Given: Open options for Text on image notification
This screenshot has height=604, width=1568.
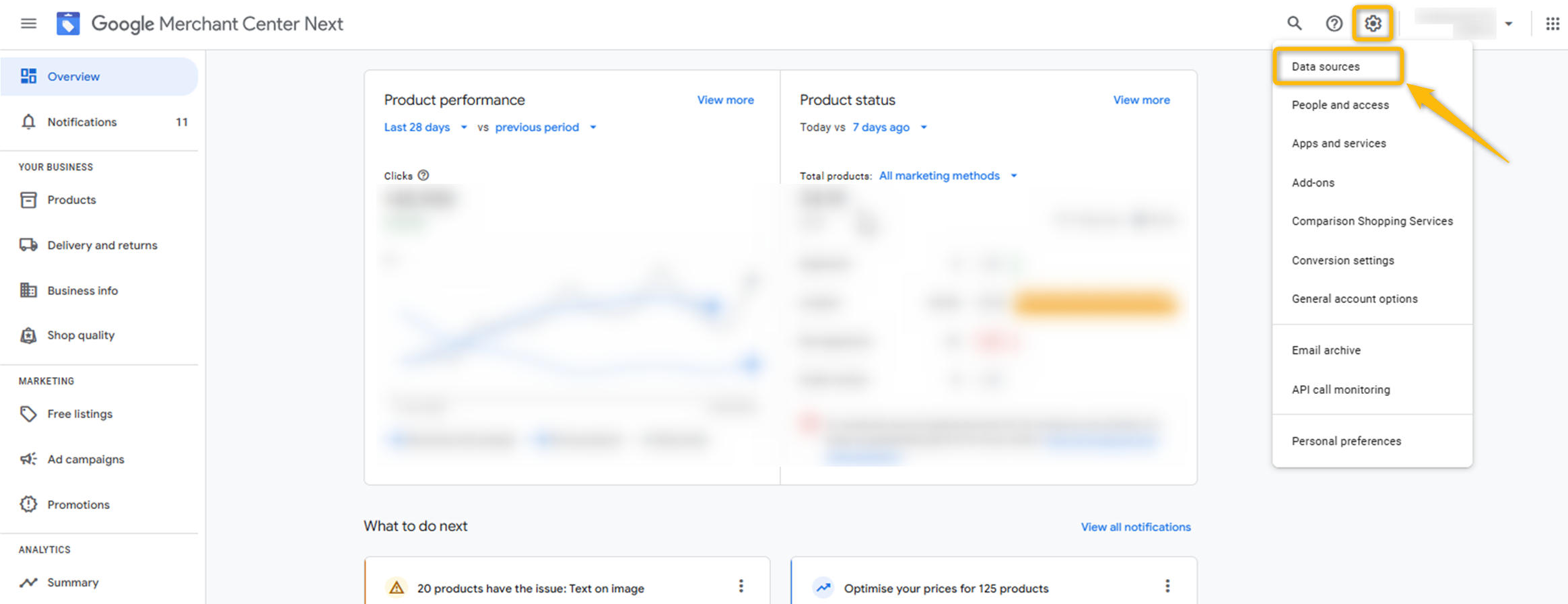Looking at the screenshot, I should click(x=741, y=586).
